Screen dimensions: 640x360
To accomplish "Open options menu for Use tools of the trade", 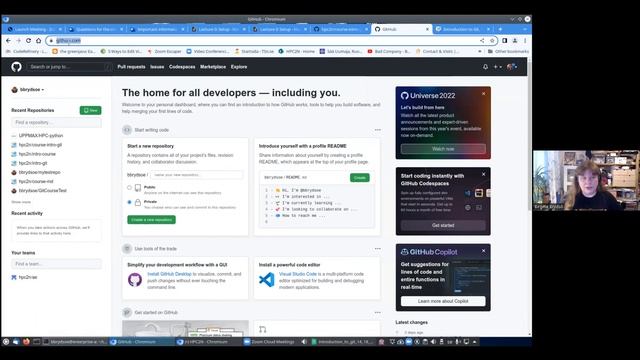I will point(378,249).
